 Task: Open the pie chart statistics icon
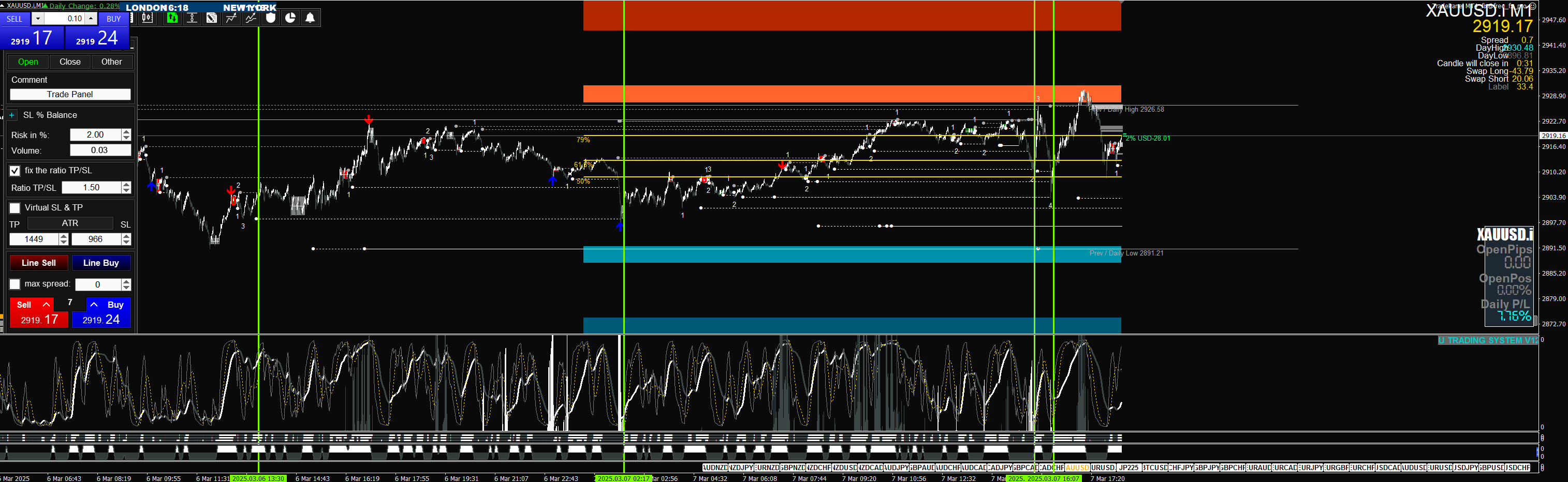click(x=290, y=18)
